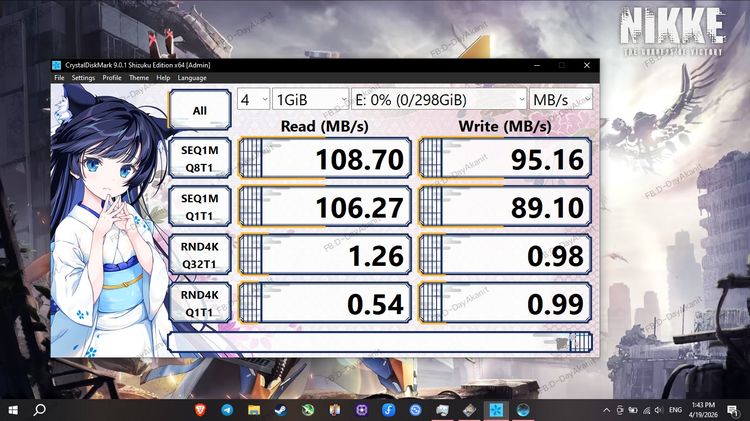The width and height of the screenshot is (750, 421).
Task: Open Windows taskbar search
Action: [x=40, y=410]
